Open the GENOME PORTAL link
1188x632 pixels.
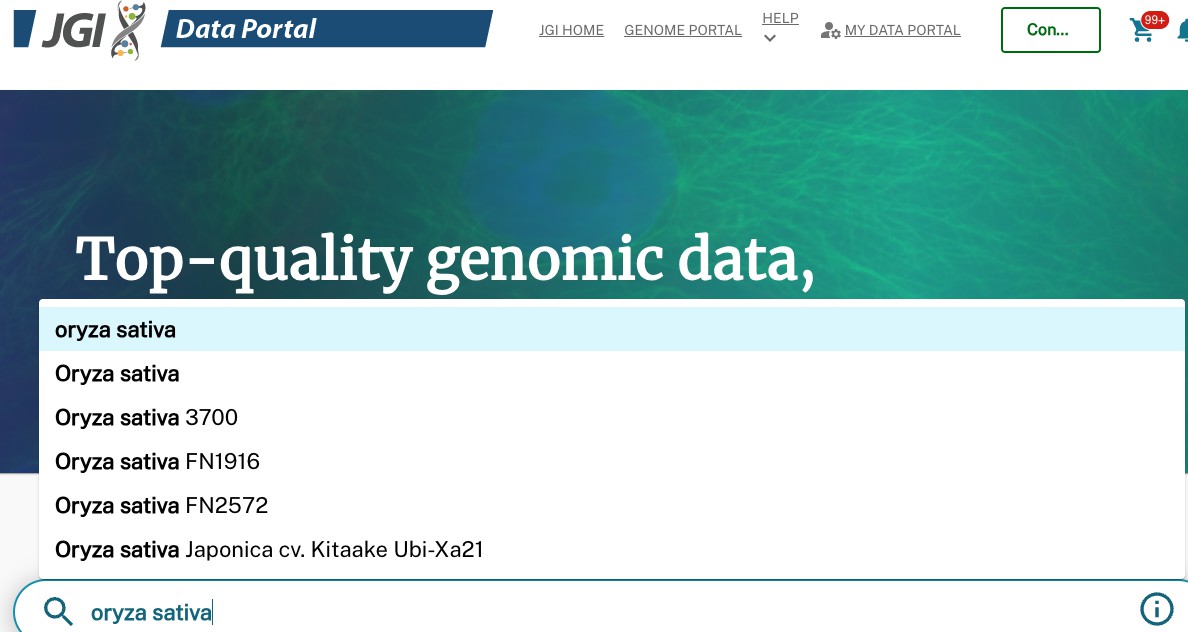683,30
